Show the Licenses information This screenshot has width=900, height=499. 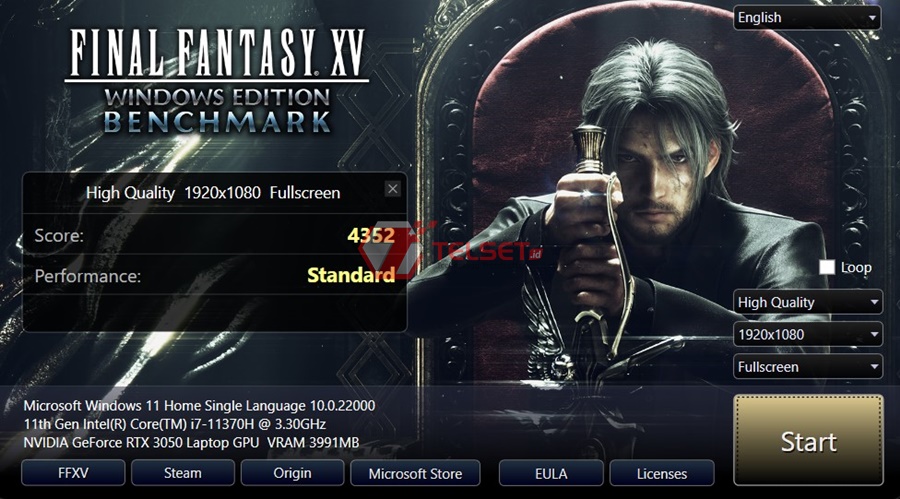point(662,473)
